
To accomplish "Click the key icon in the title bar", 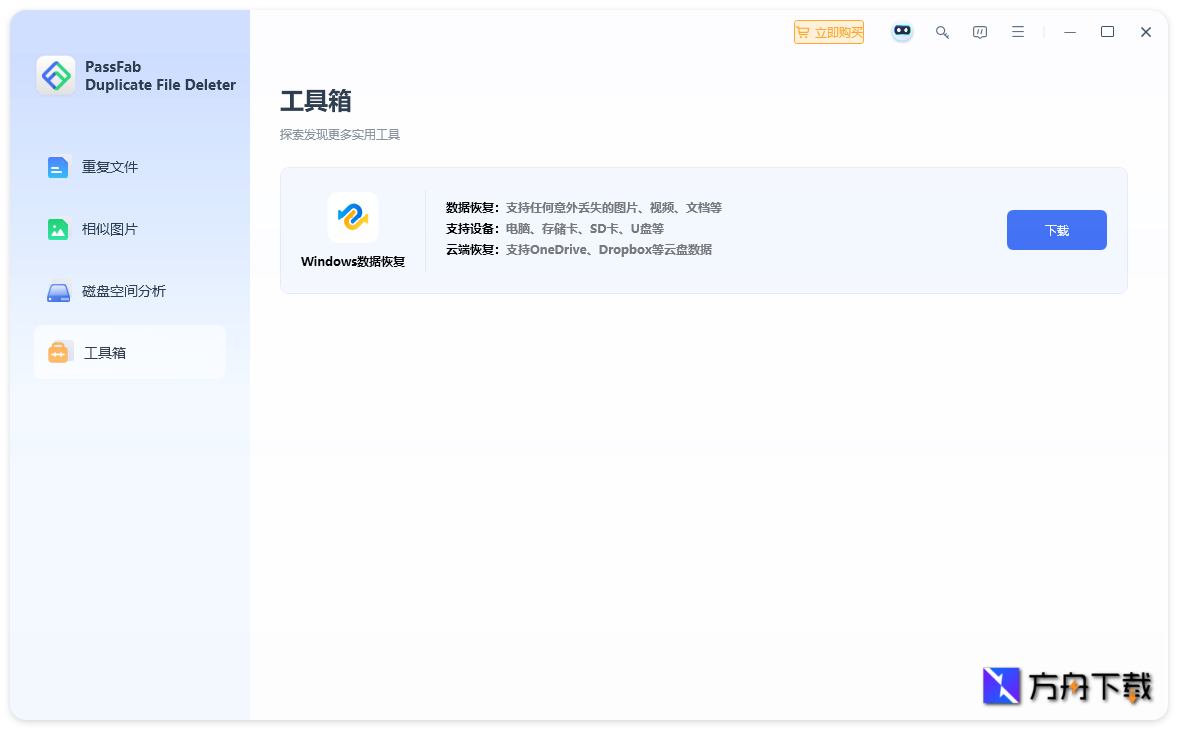I will 941,31.
